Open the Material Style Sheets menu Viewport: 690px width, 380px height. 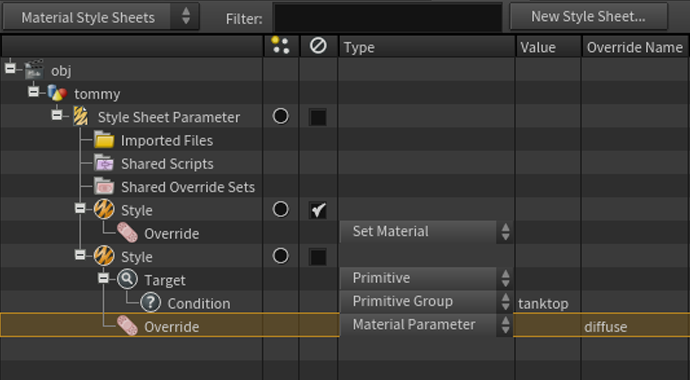pyautogui.click(x=101, y=17)
